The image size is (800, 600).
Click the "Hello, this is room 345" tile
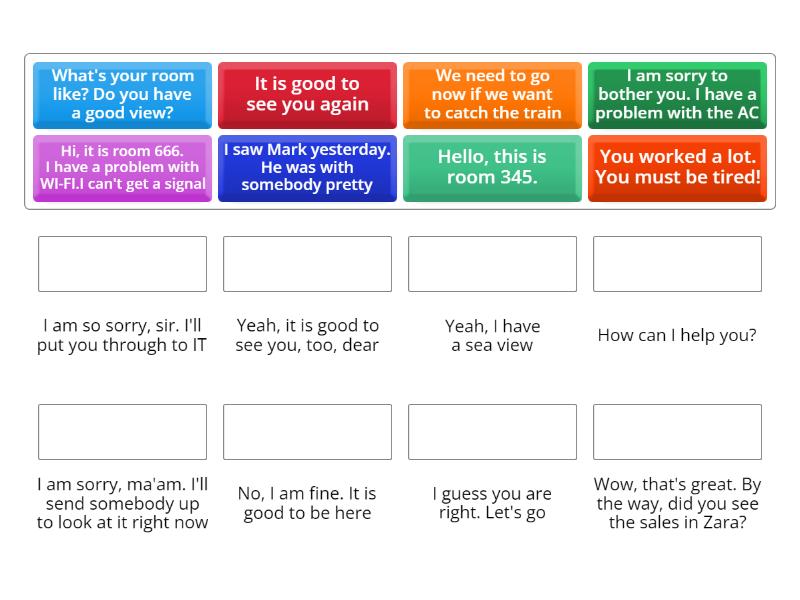tap(492, 168)
